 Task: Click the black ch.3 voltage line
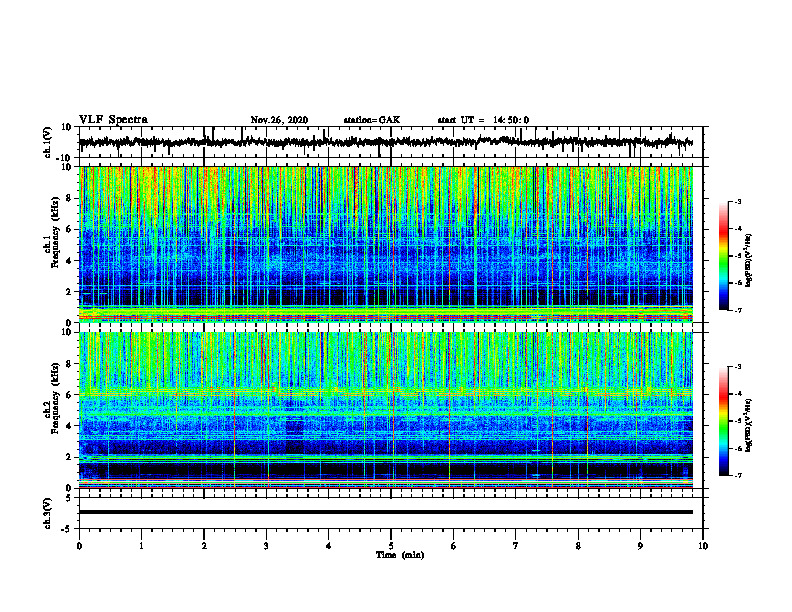point(385,512)
